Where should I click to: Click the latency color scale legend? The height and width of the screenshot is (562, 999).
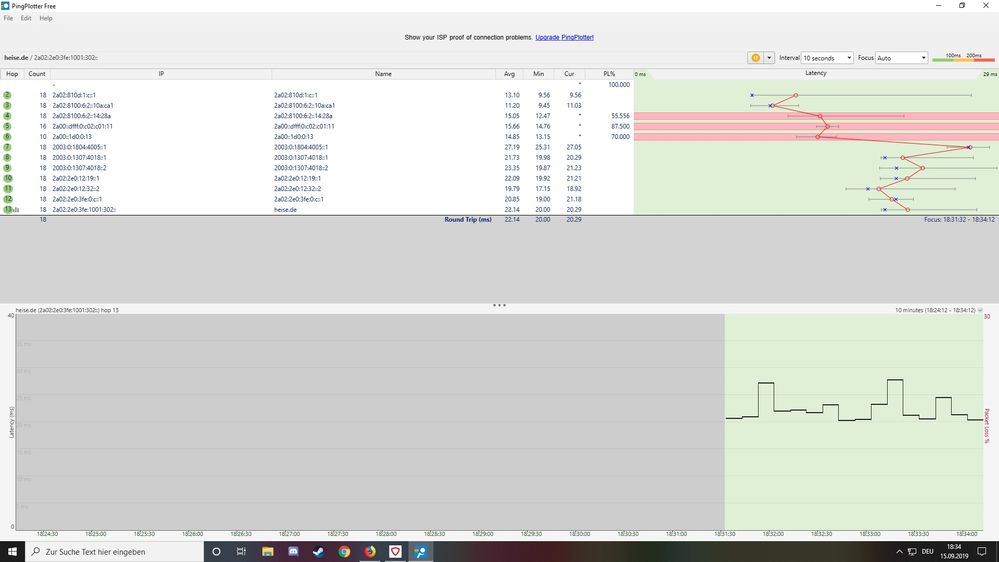[963, 58]
